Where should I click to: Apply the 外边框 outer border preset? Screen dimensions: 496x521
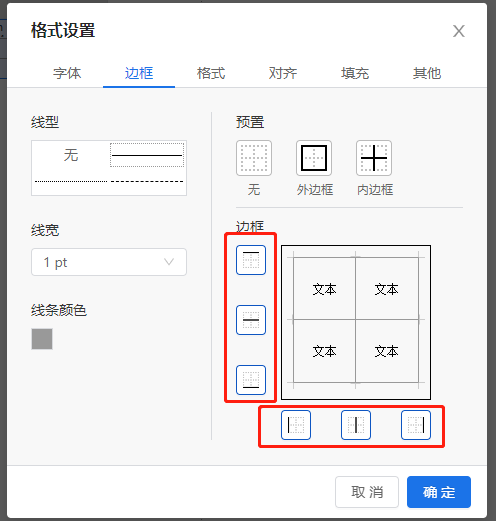coord(314,158)
